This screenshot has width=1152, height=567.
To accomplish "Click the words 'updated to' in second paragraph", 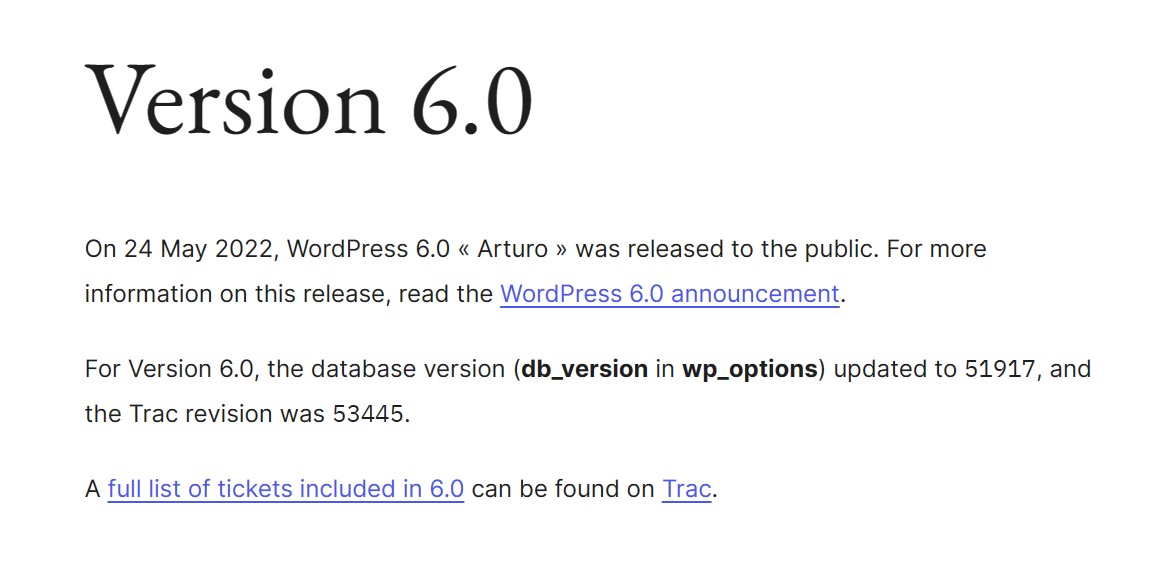I will 895,369.
